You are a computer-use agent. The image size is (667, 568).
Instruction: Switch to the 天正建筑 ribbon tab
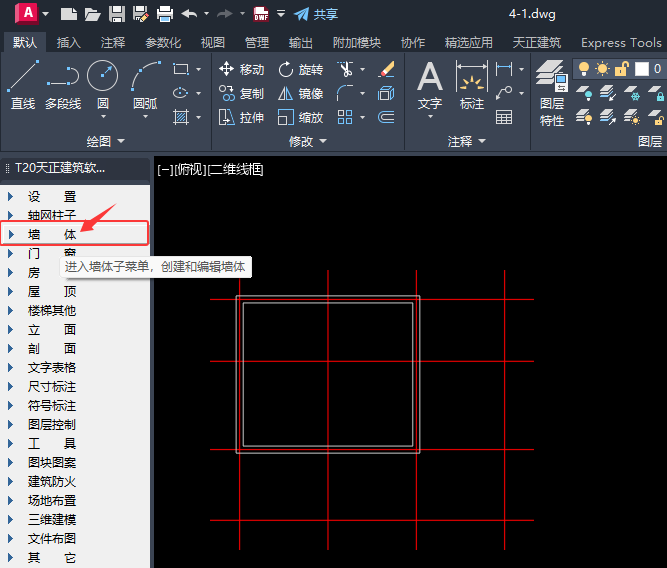(537, 43)
